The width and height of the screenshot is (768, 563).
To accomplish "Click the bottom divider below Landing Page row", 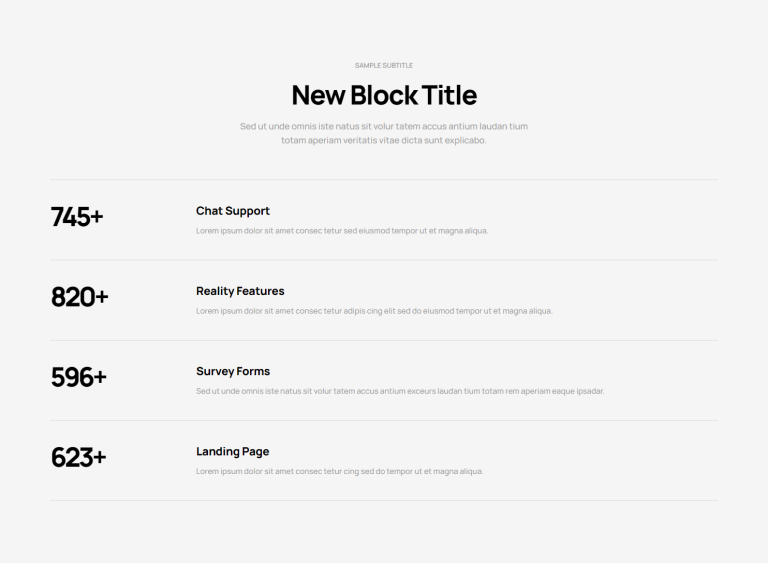I will (x=384, y=500).
